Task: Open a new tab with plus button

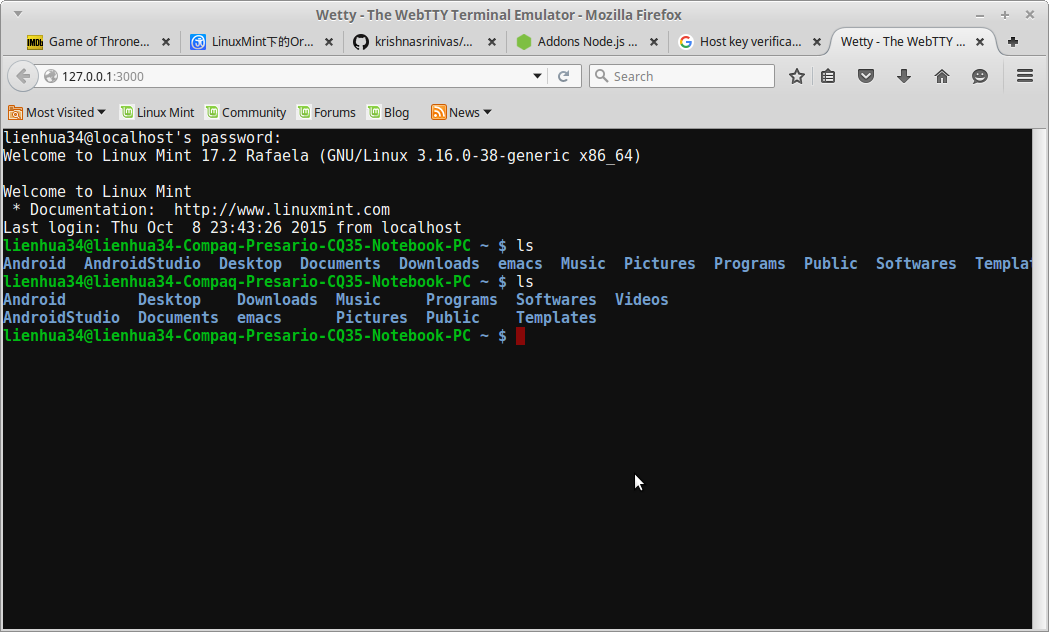Action: point(1013,42)
